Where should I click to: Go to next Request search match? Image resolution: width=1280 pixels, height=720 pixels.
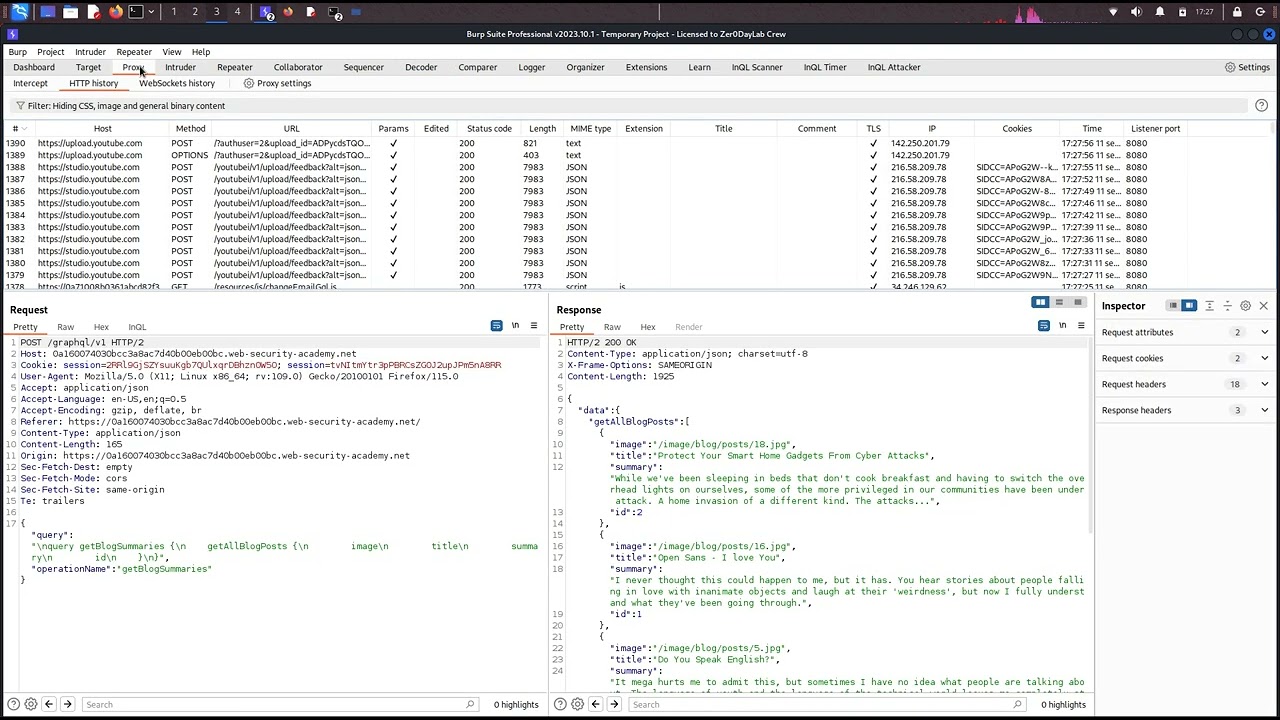coord(67,704)
